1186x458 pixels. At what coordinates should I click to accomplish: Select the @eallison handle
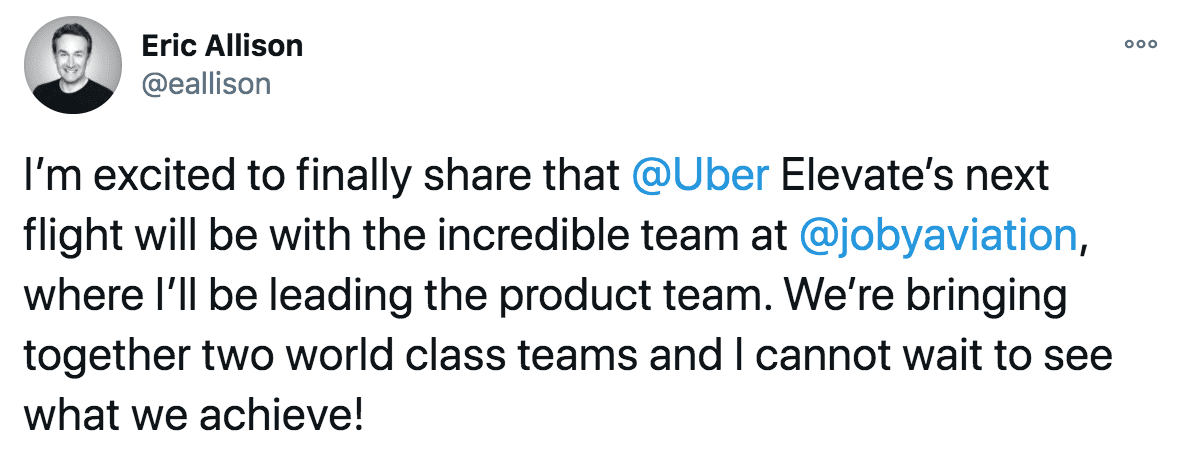[x=206, y=83]
